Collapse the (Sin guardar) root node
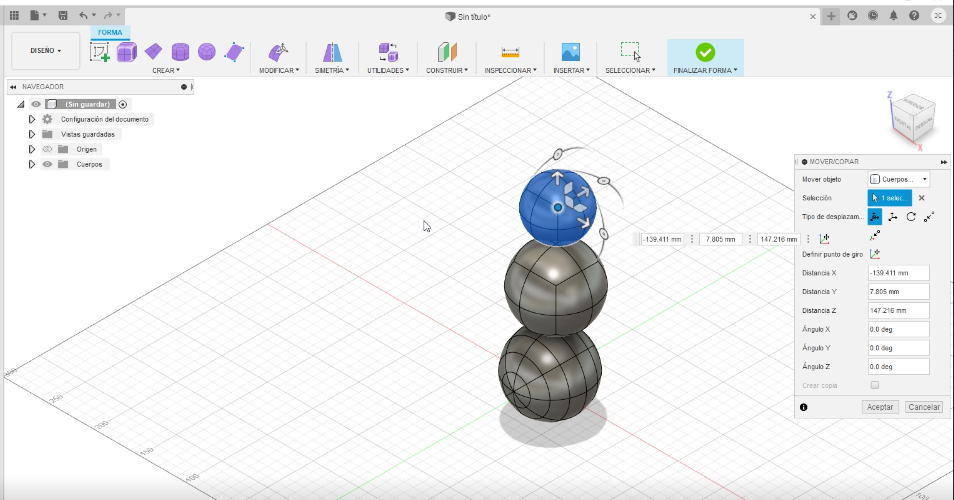The width and height of the screenshot is (954, 500). [x=20, y=104]
